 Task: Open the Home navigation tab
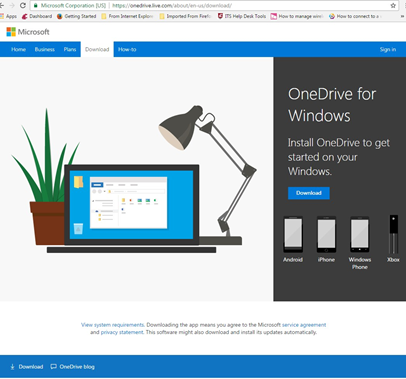click(19, 49)
